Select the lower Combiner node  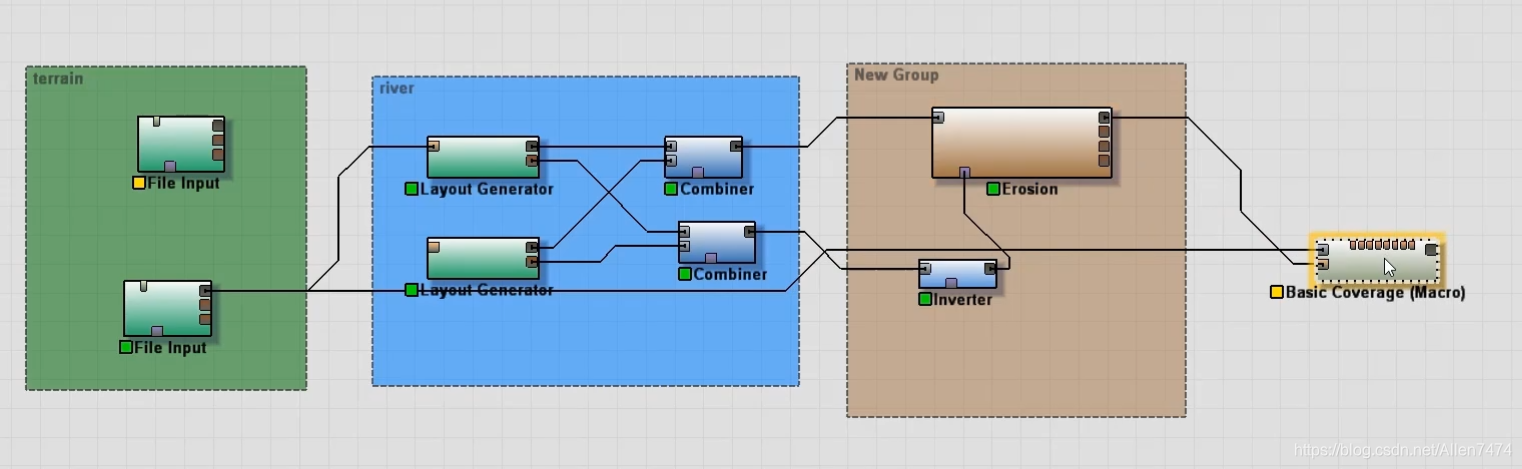[x=717, y=243]
